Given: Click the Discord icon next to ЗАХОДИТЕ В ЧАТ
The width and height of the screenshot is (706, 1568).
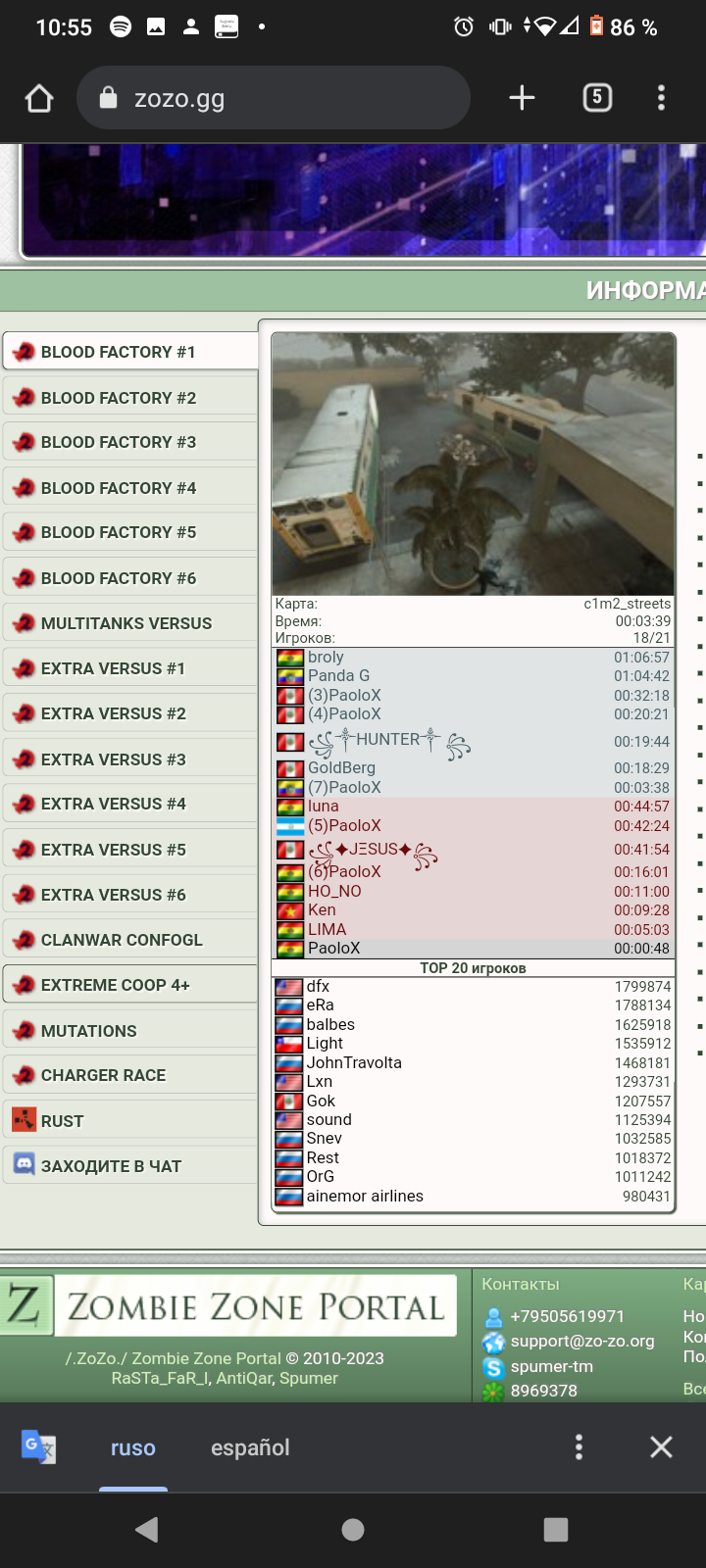Looking at the screenshot, I should click(24, 1164).
